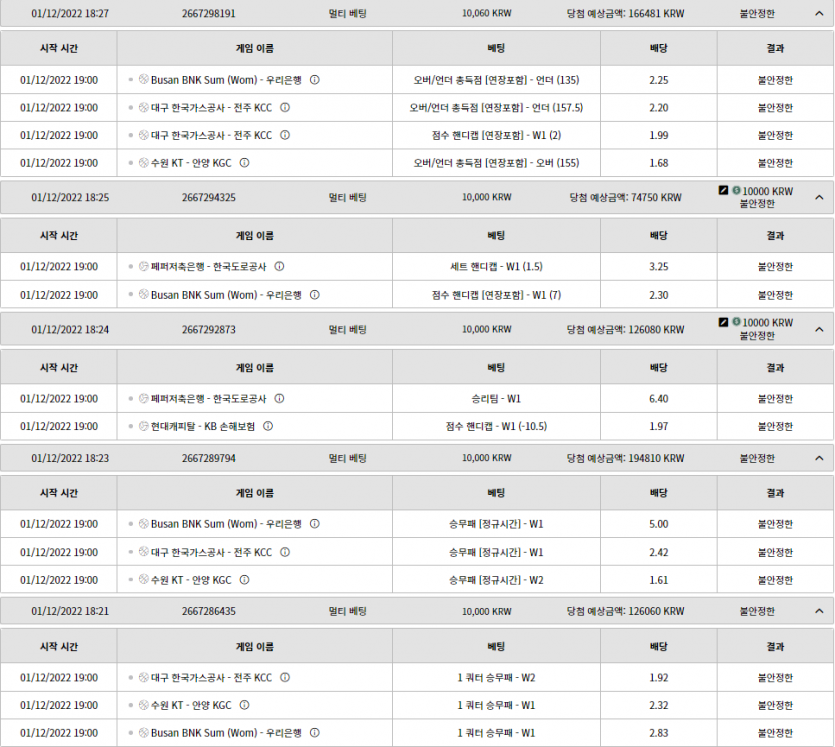Click bet cell 점수 핸디캡 - W1 (-10.5)
The image size is (835, 747).
coord(496,426)
